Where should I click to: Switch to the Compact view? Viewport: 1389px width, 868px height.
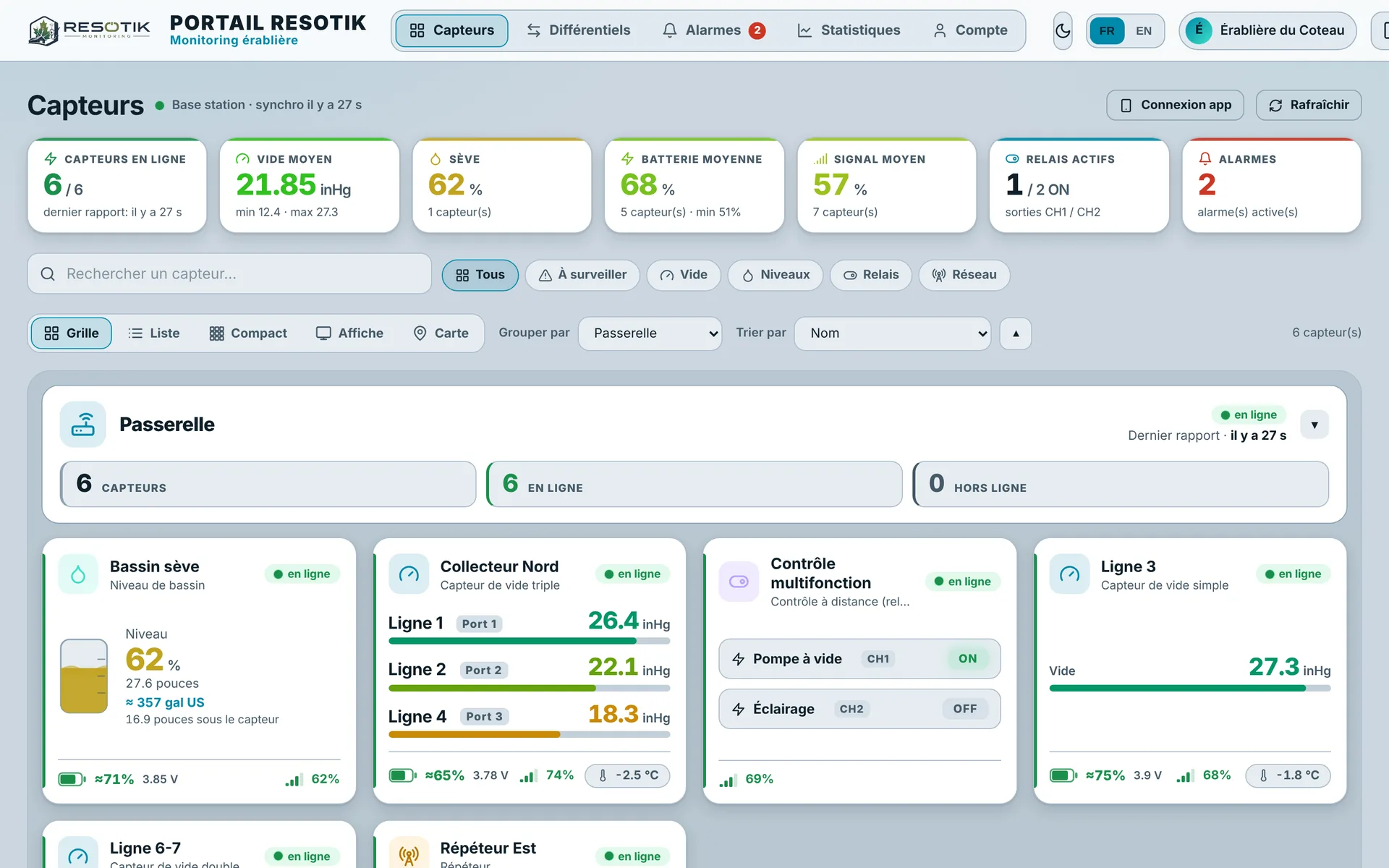coord(248,333)
